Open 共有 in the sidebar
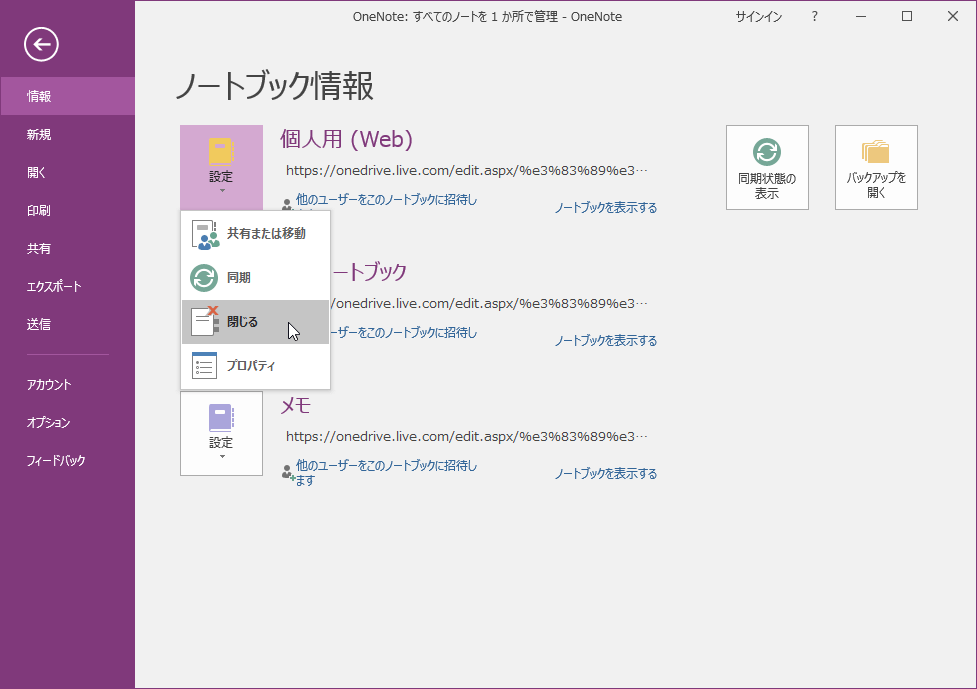The height and width of the screenshot is (689, 977). 67,248
